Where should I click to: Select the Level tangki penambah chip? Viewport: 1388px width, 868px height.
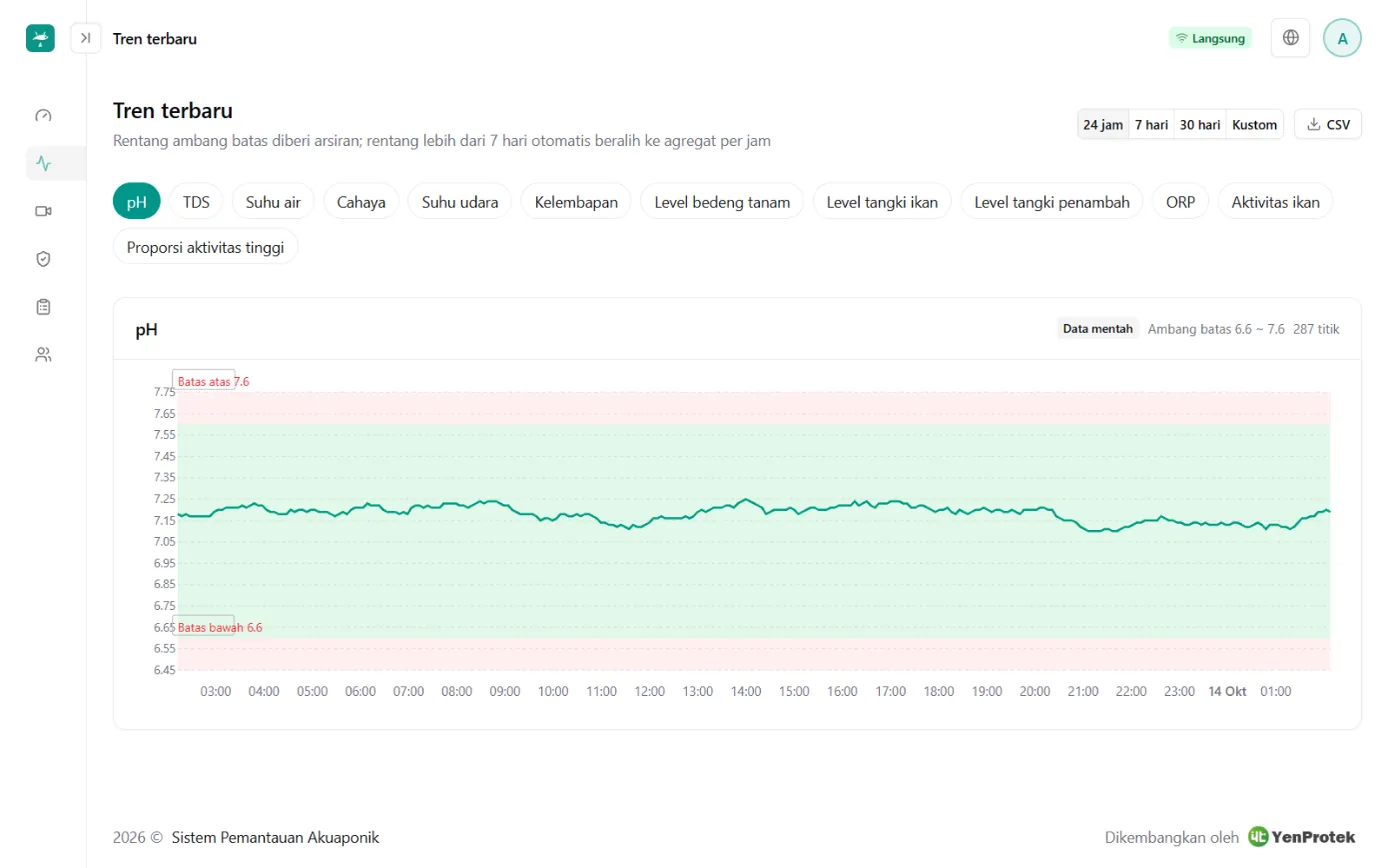(x=1052, y=201)
